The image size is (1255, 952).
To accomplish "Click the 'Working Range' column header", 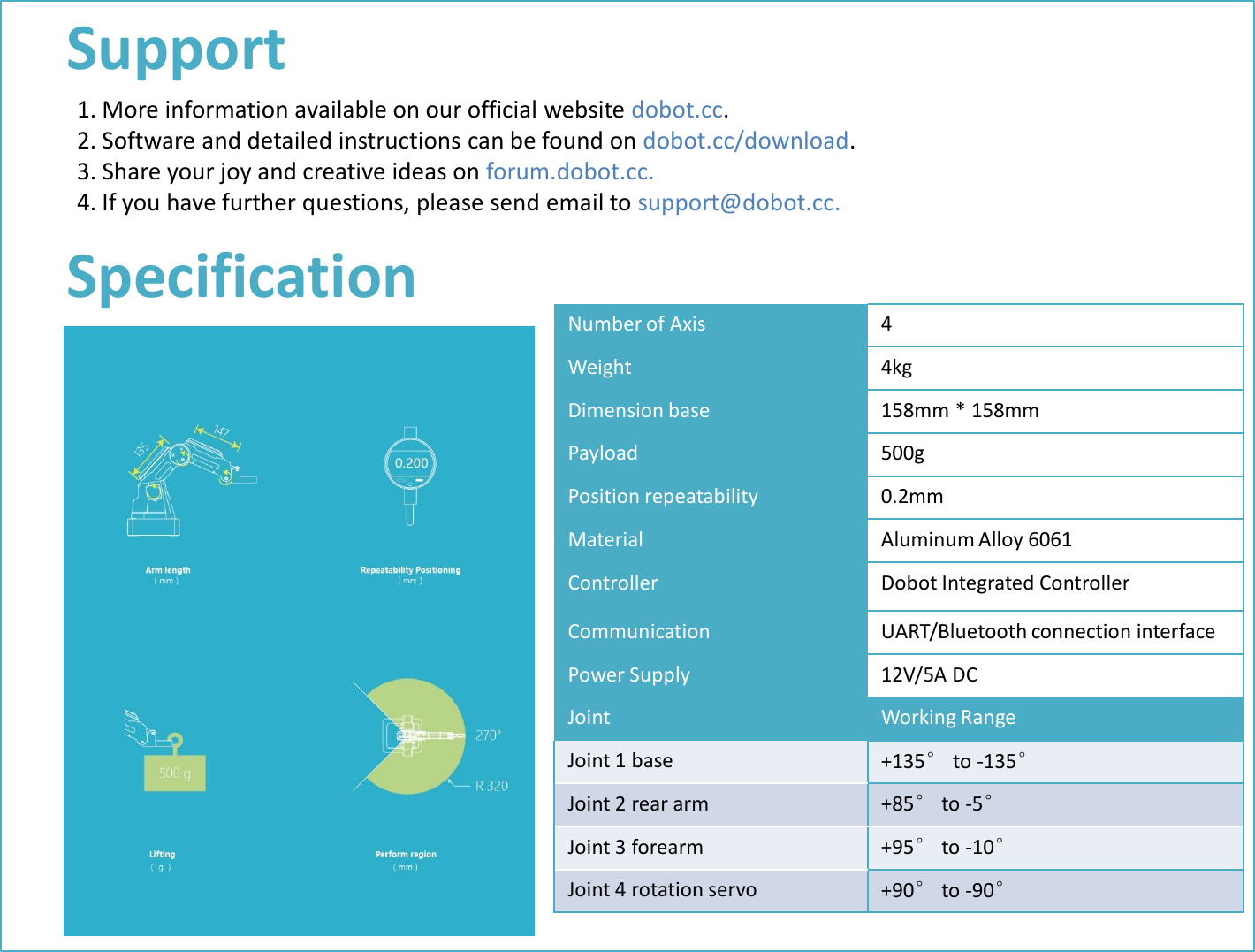I will point(1055,719).
